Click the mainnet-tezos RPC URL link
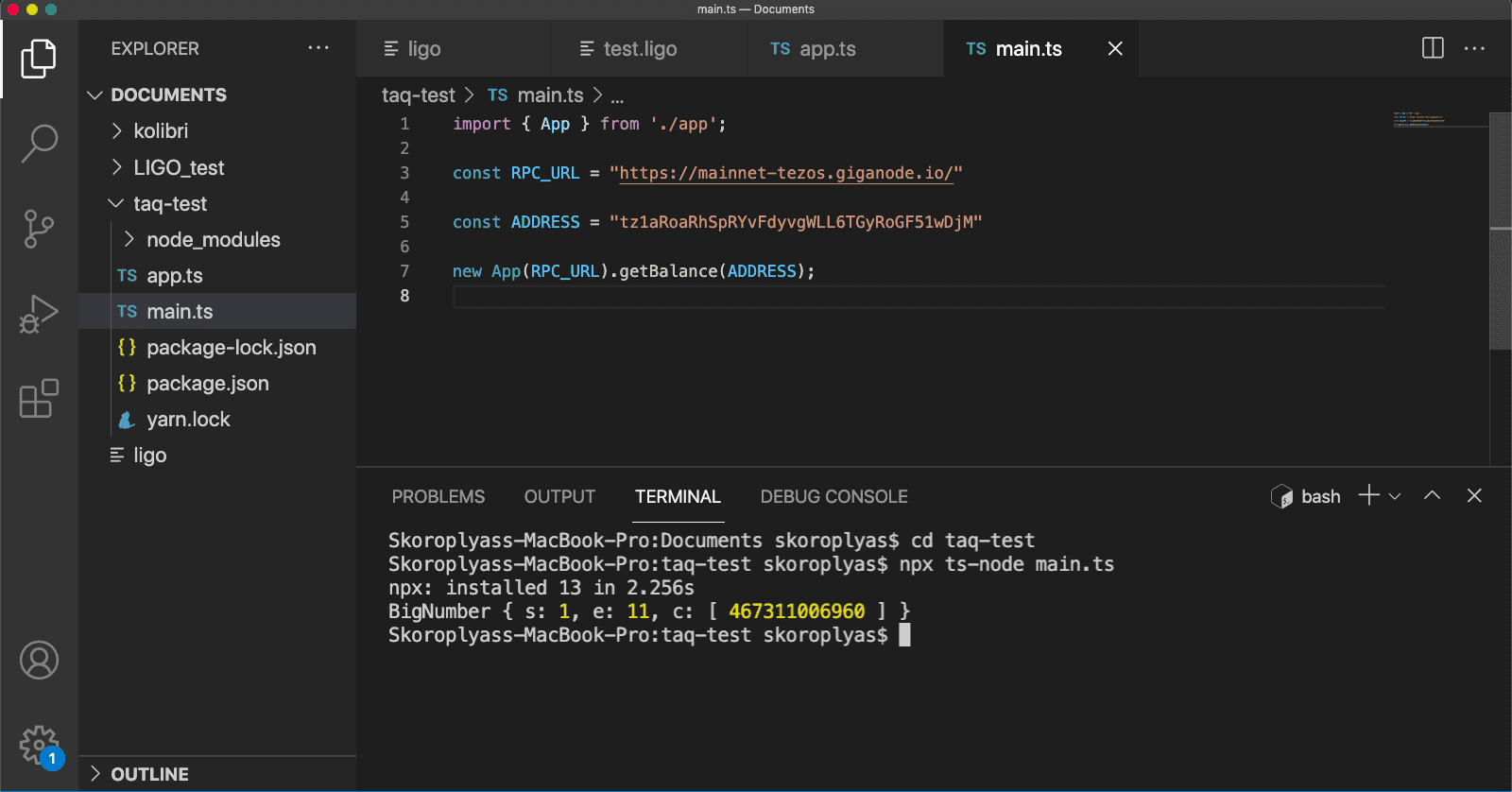Image resolution: width=1512 pixels, height=792 pixels. 785,173
